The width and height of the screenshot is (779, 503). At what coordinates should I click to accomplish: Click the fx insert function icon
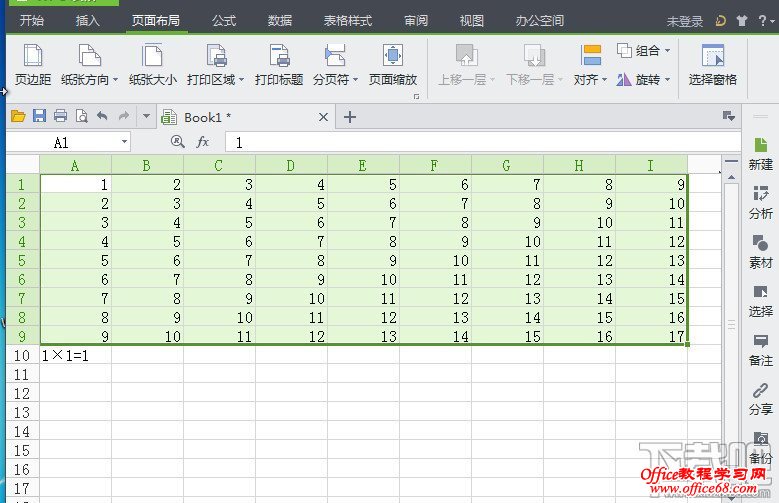coord(202,142)
